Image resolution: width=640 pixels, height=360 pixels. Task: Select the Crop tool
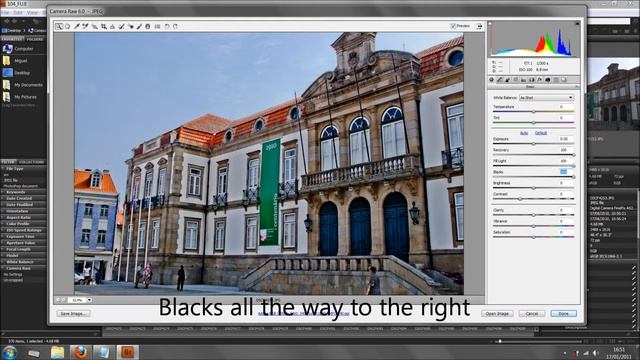(104, 27)
